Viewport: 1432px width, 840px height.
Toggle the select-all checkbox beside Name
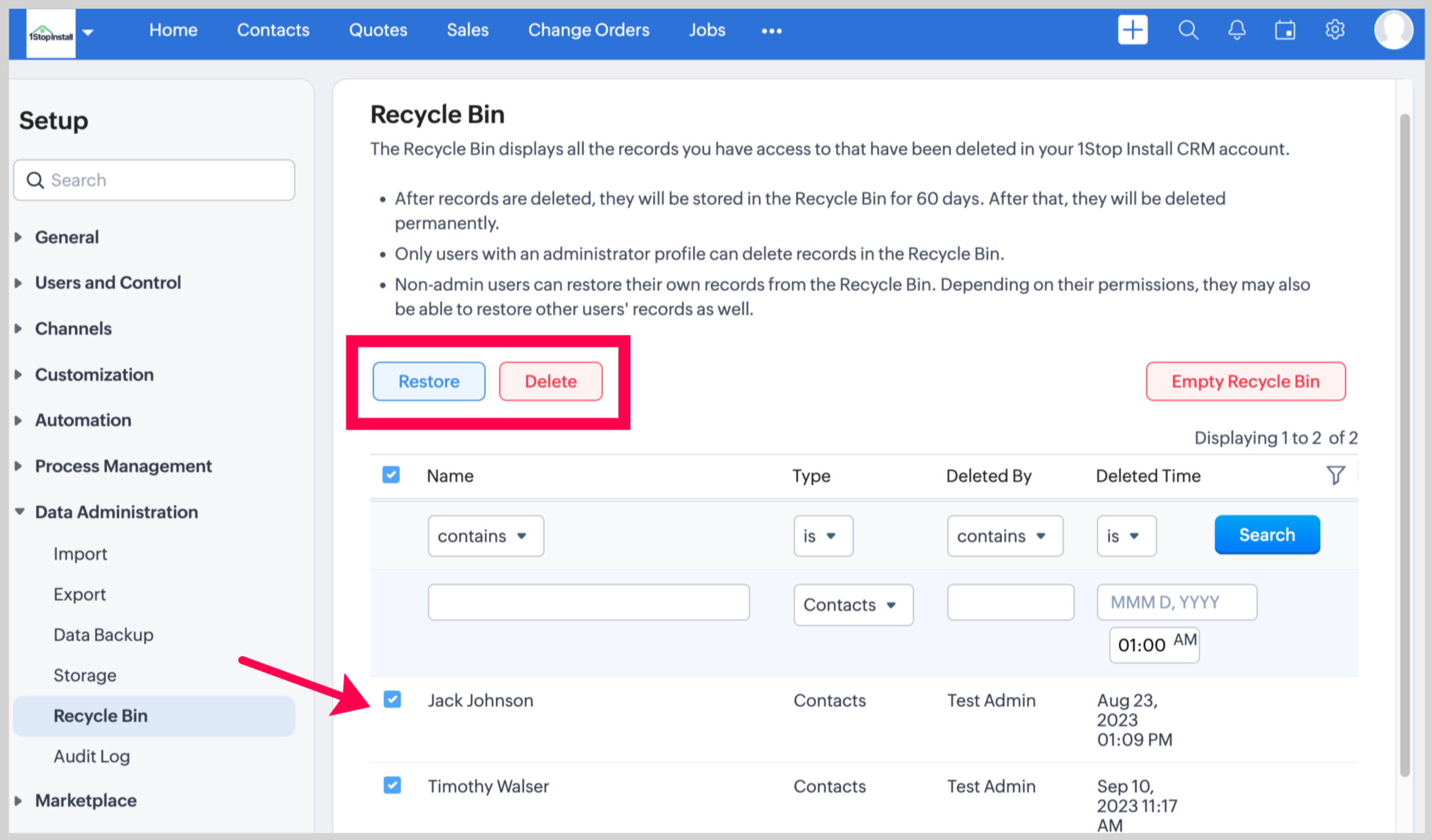tap(391, 475)
